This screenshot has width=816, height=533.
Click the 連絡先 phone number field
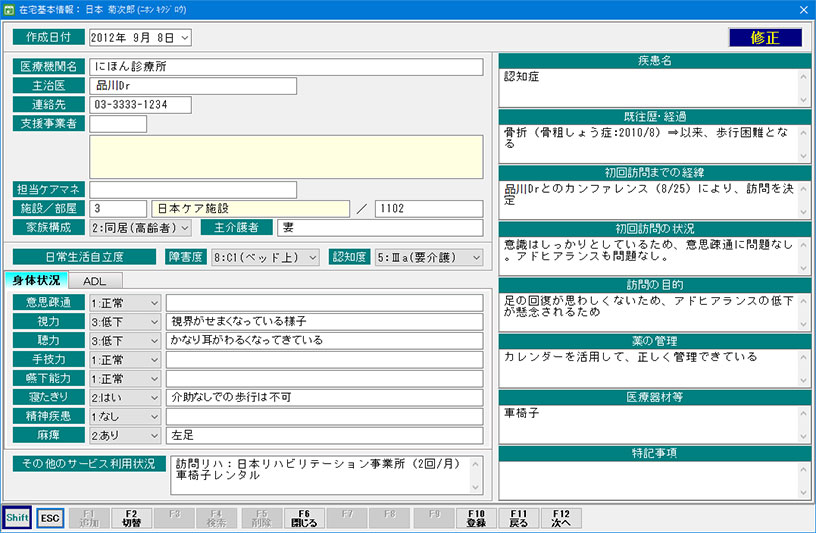point(141,105)
